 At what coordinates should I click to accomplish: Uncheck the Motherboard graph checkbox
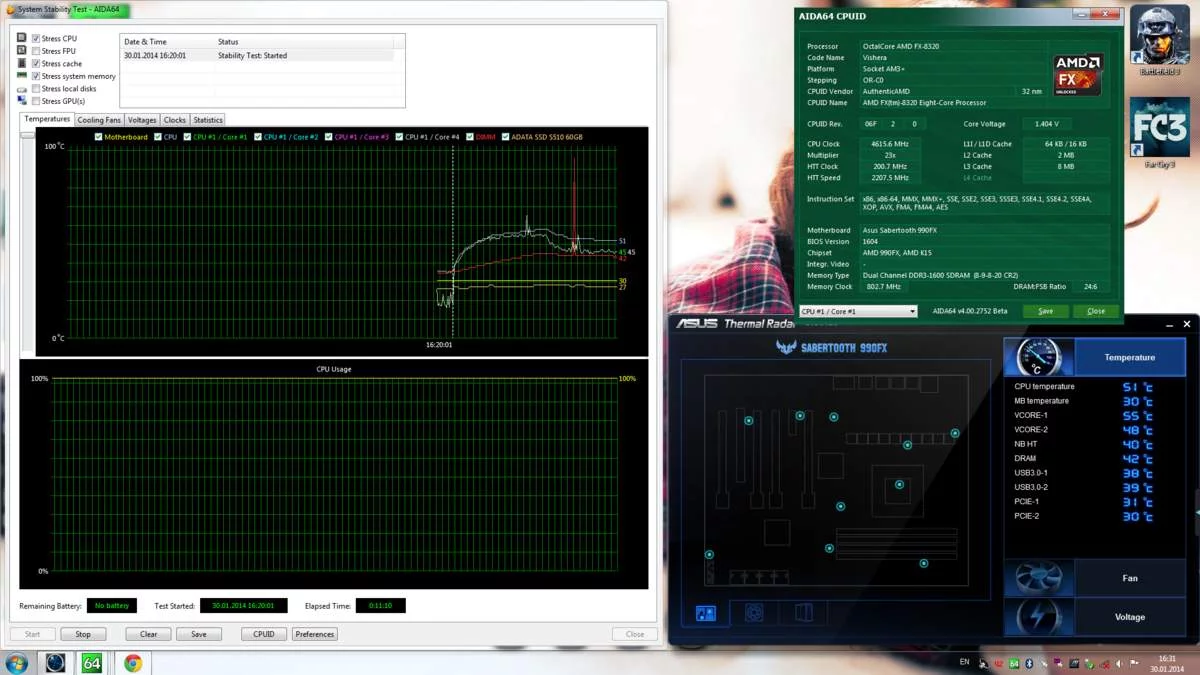pos(98,137)
